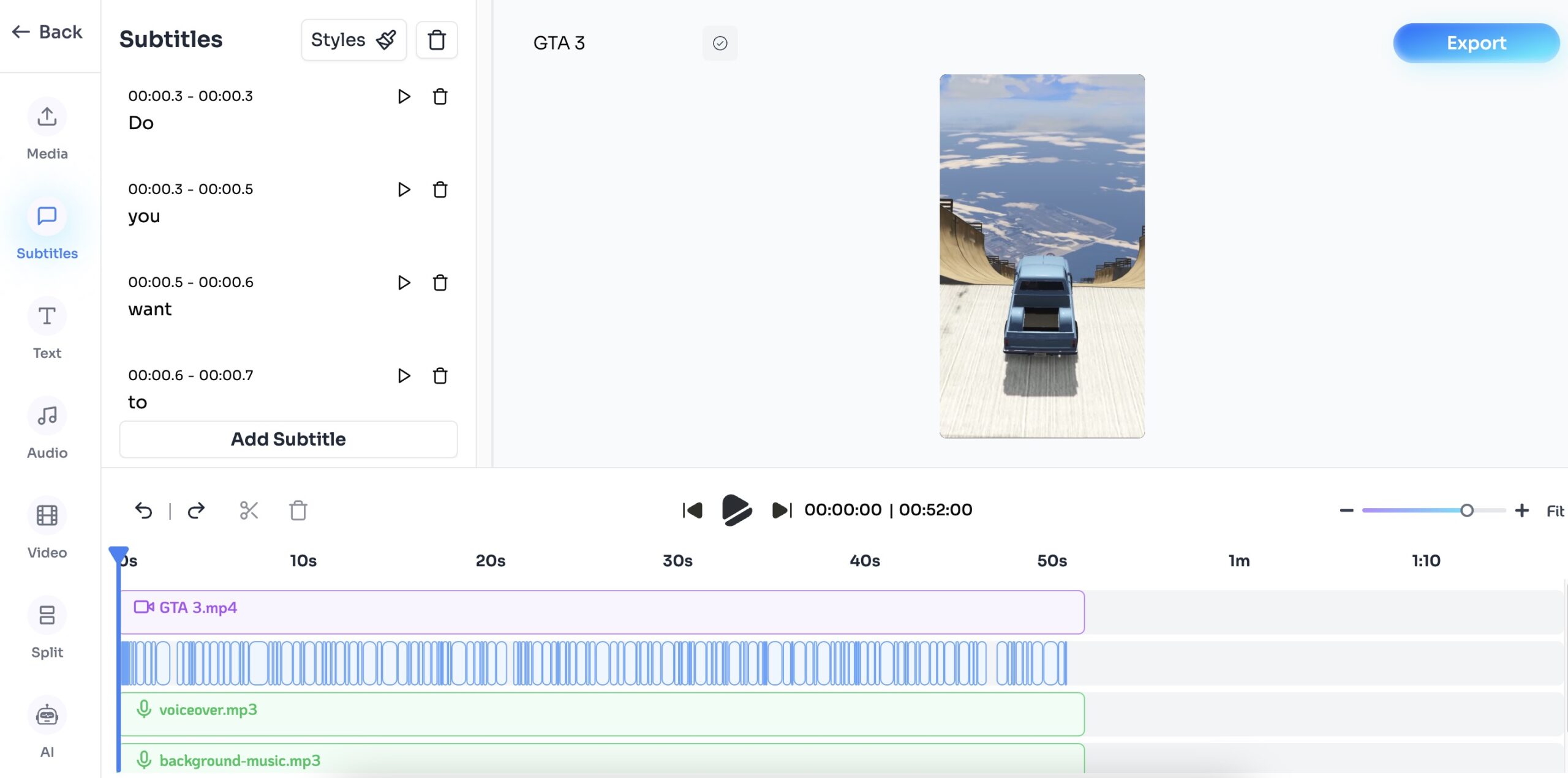Play the 'to' subtitle segment
The width and height of the screenshot is (1568, 778).
(x=404, y=375)
